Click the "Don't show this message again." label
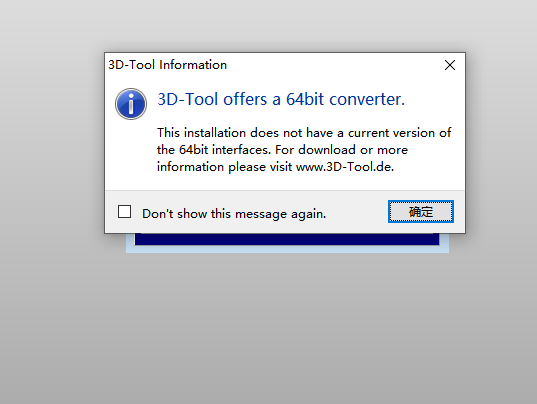The height and width of the screenshot is (404, 537). point(234,214)
